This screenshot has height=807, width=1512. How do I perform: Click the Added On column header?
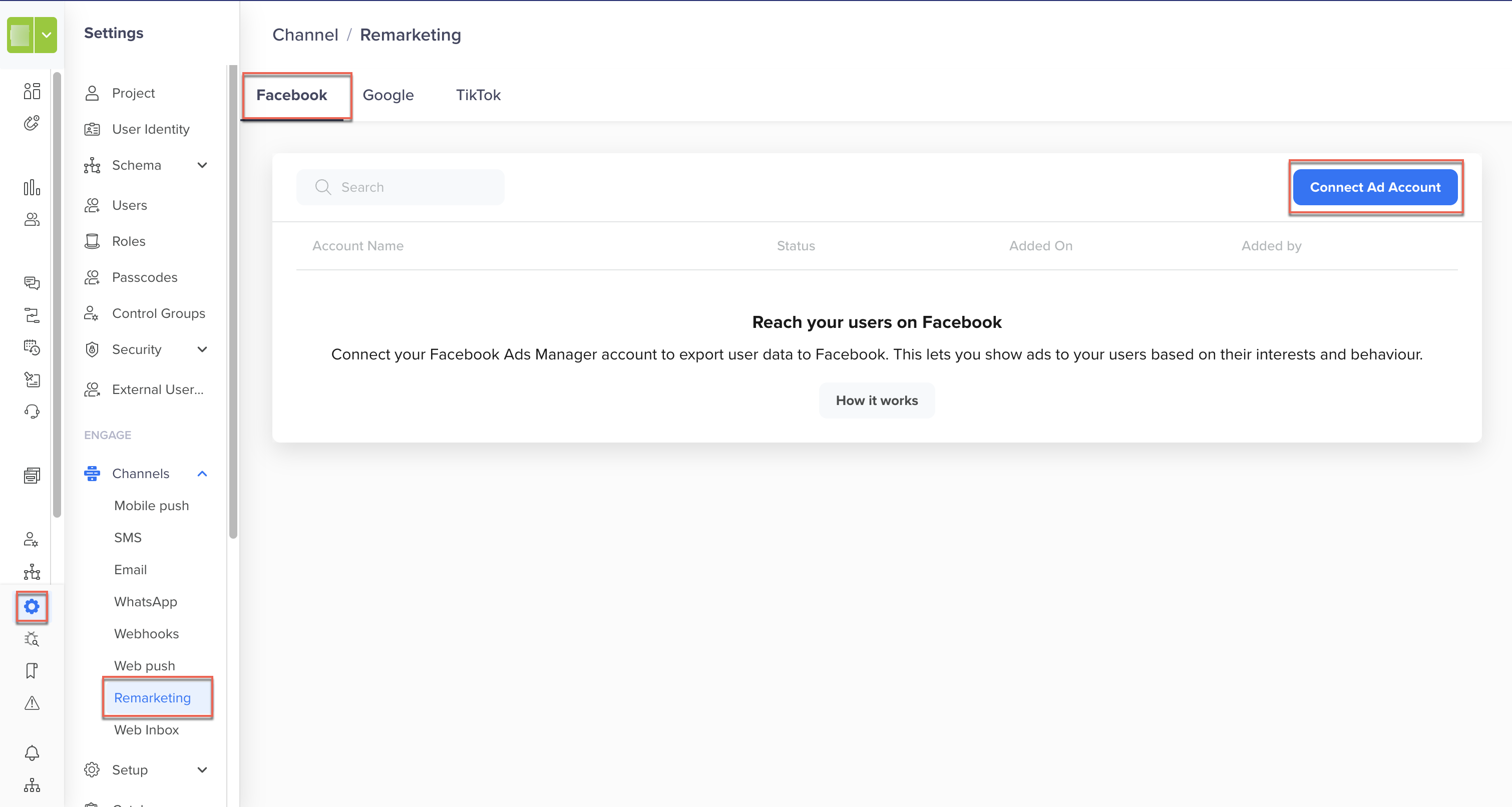tap(1041, 246)
